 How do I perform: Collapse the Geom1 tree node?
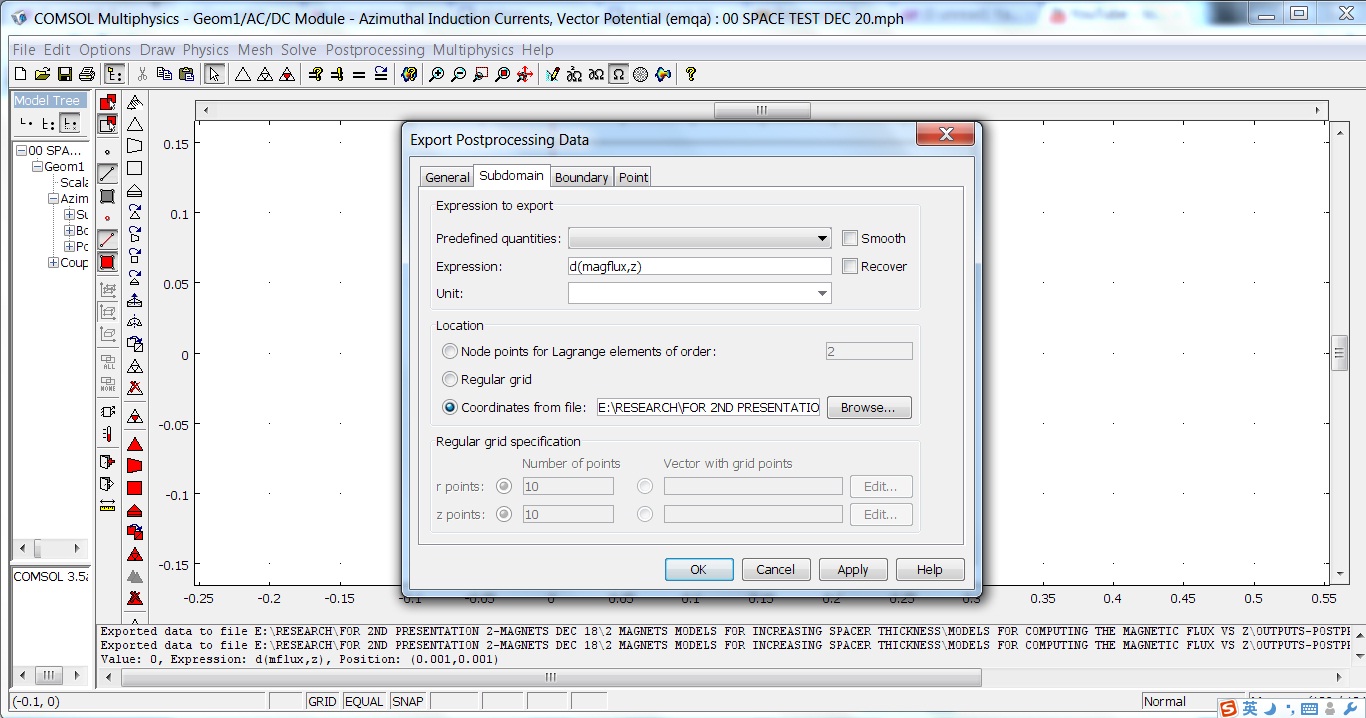point(37,167)
